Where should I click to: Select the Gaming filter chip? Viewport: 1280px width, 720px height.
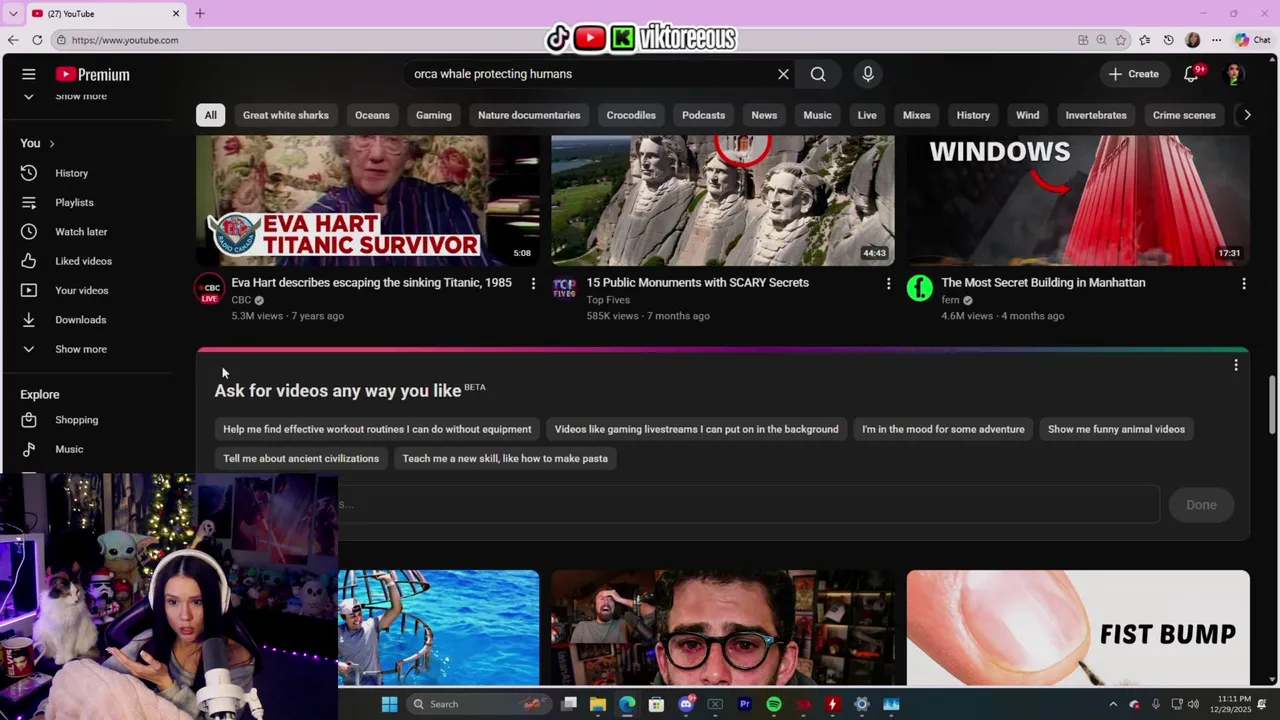coord(434,115)
